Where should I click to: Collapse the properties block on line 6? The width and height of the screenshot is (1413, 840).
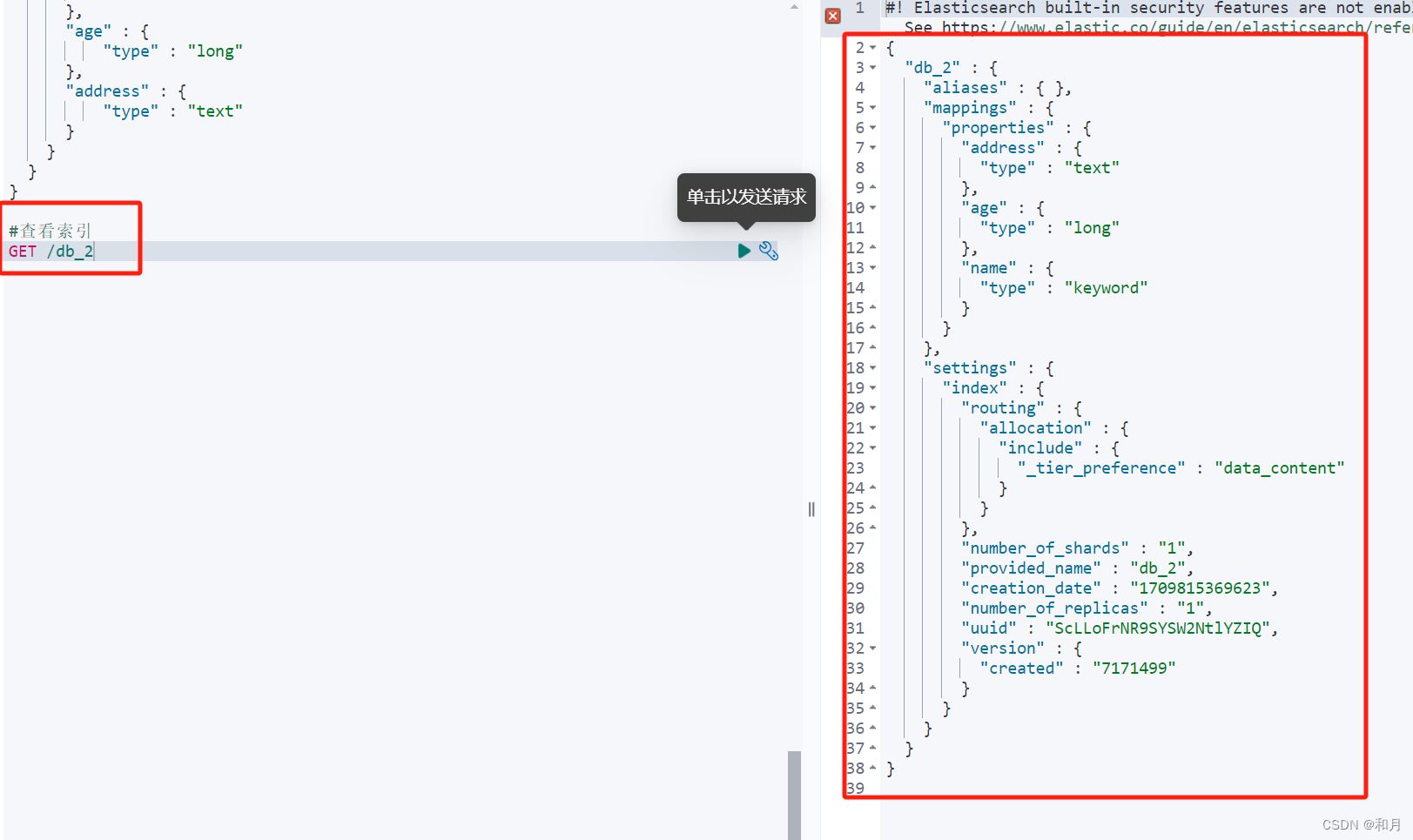[x=871, y=127]
